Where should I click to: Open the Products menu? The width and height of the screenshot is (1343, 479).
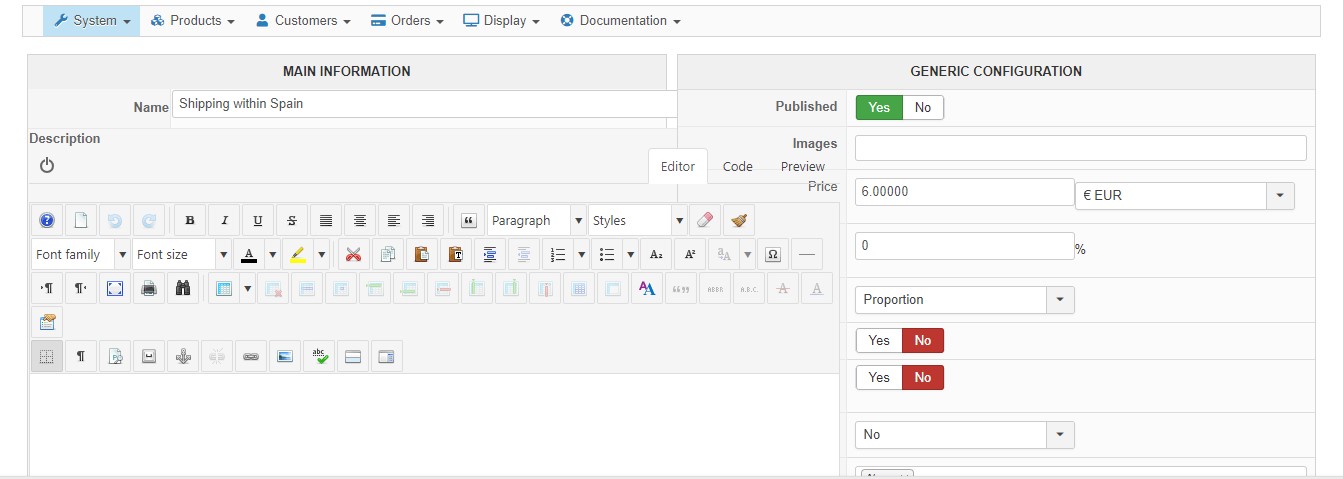point(192,20)
